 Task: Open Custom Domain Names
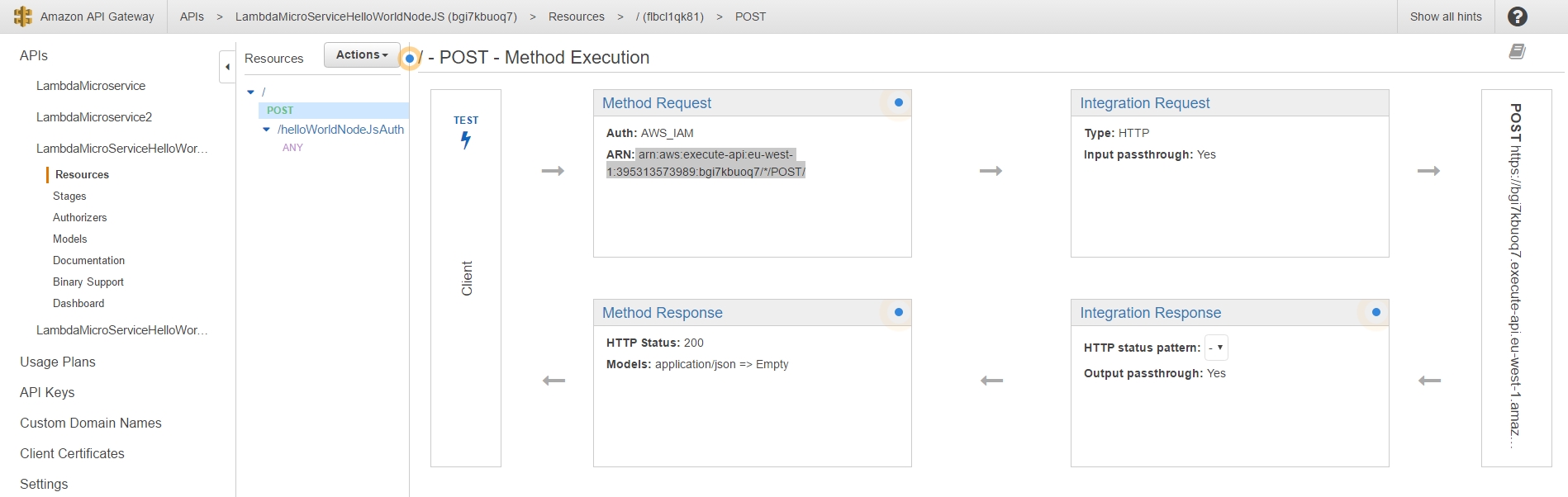coord(91,423)
